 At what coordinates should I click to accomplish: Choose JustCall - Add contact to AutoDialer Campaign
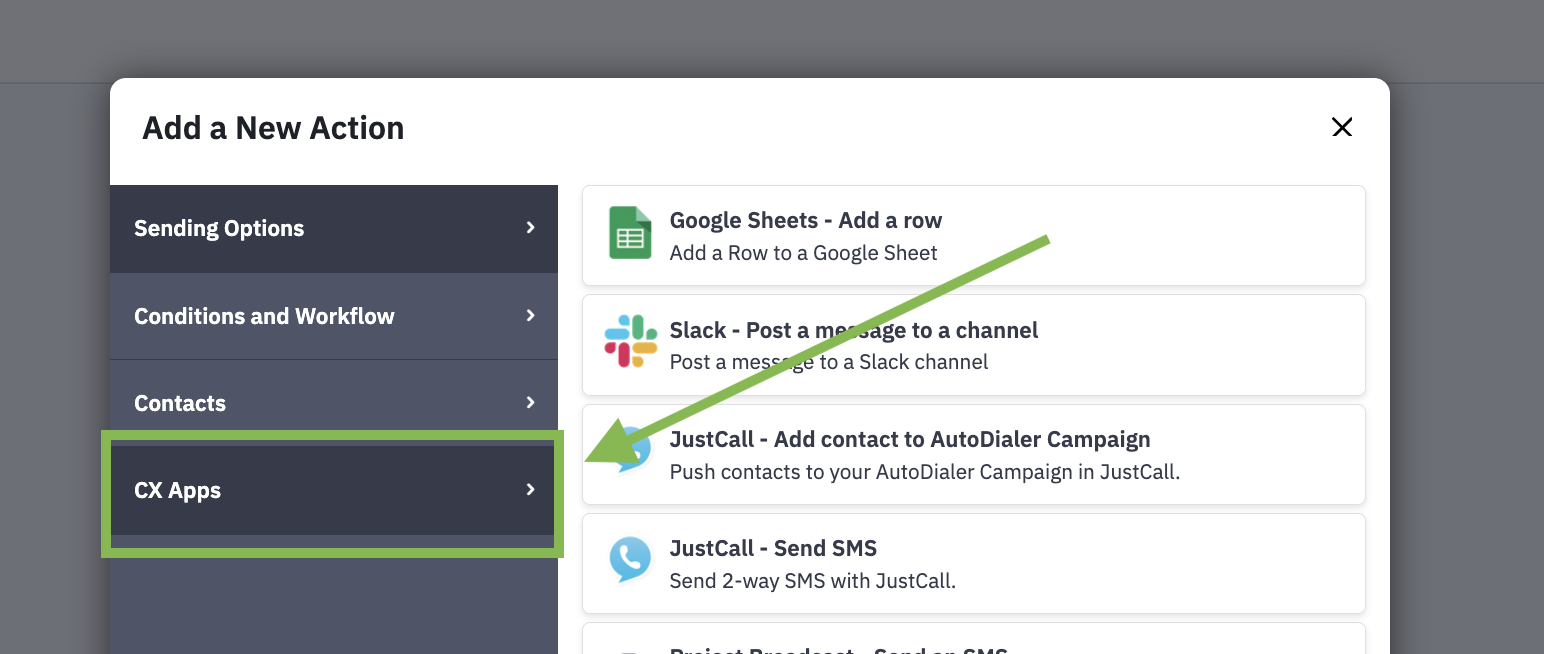coord(973,454)
